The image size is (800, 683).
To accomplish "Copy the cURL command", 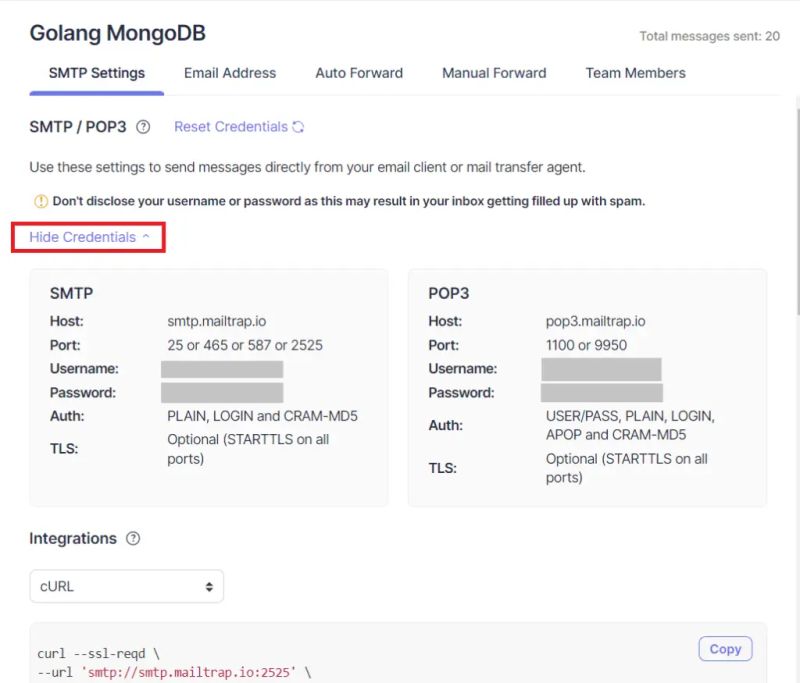I will (725, 649).
